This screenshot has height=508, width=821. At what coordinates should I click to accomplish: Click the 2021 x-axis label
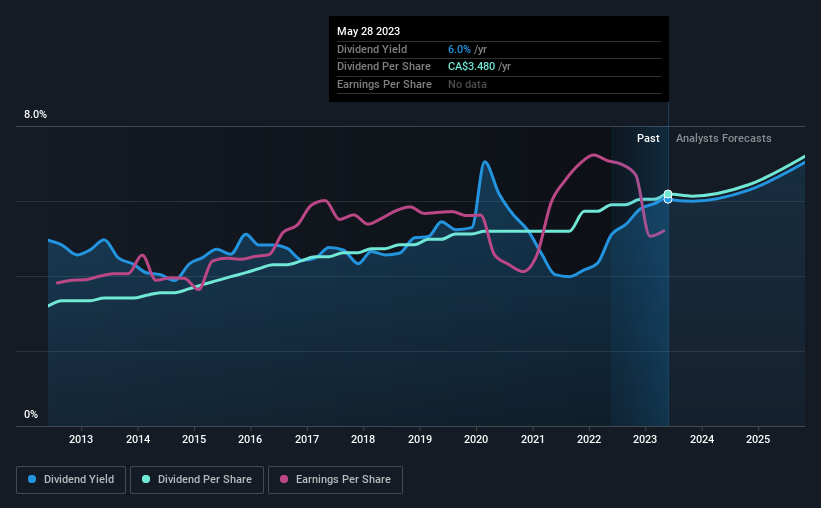(x=532, y=439)
